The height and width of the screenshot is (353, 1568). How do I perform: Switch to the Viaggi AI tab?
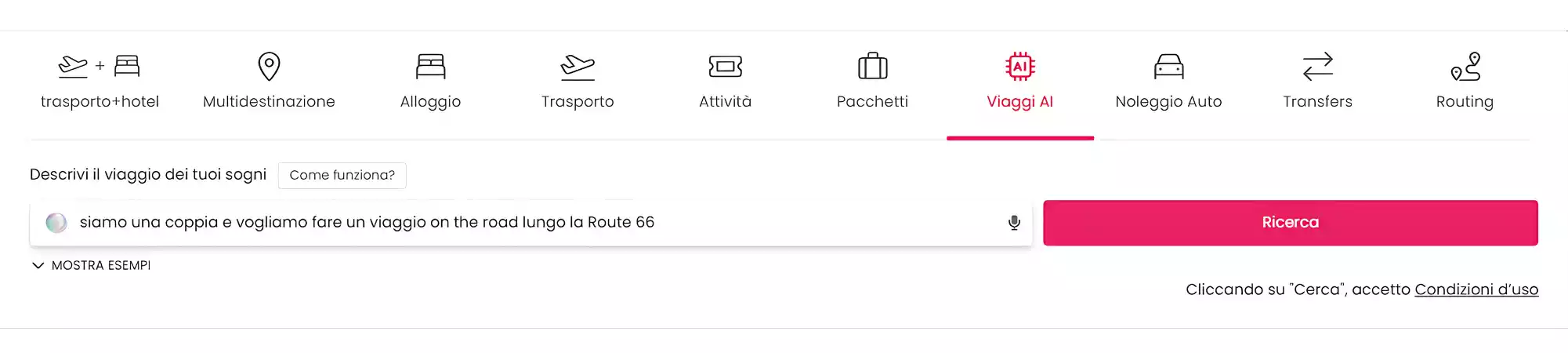(x=1019, y=101)
